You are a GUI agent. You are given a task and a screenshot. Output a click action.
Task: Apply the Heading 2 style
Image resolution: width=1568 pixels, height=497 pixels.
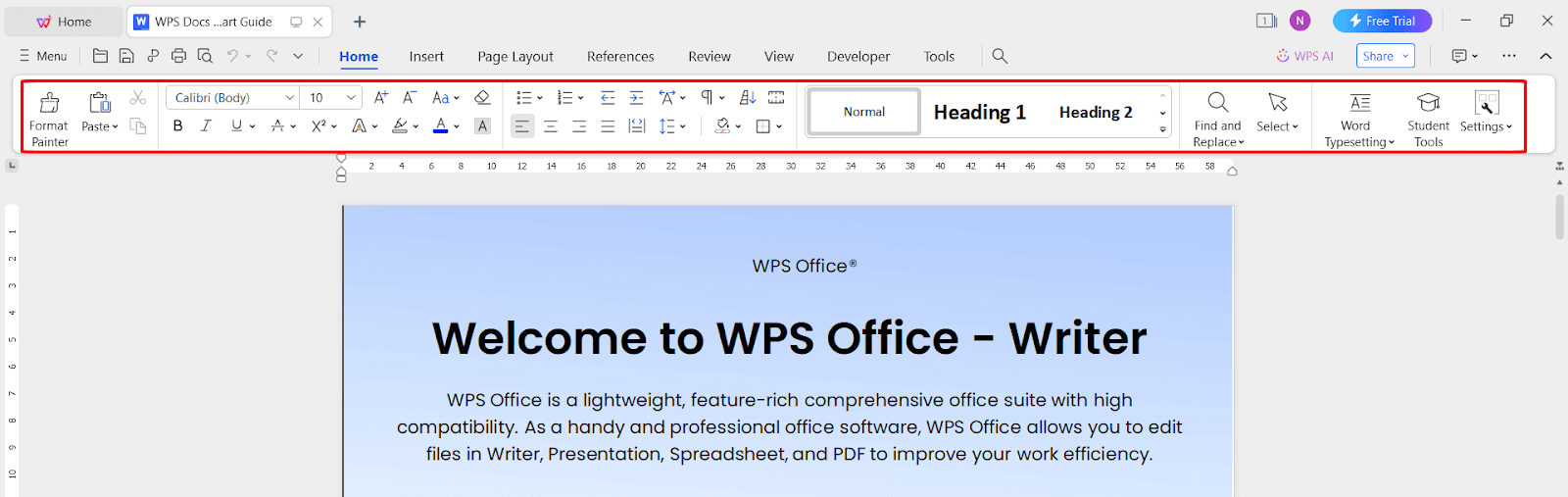pyautogui.click(x=1096, y=112)
